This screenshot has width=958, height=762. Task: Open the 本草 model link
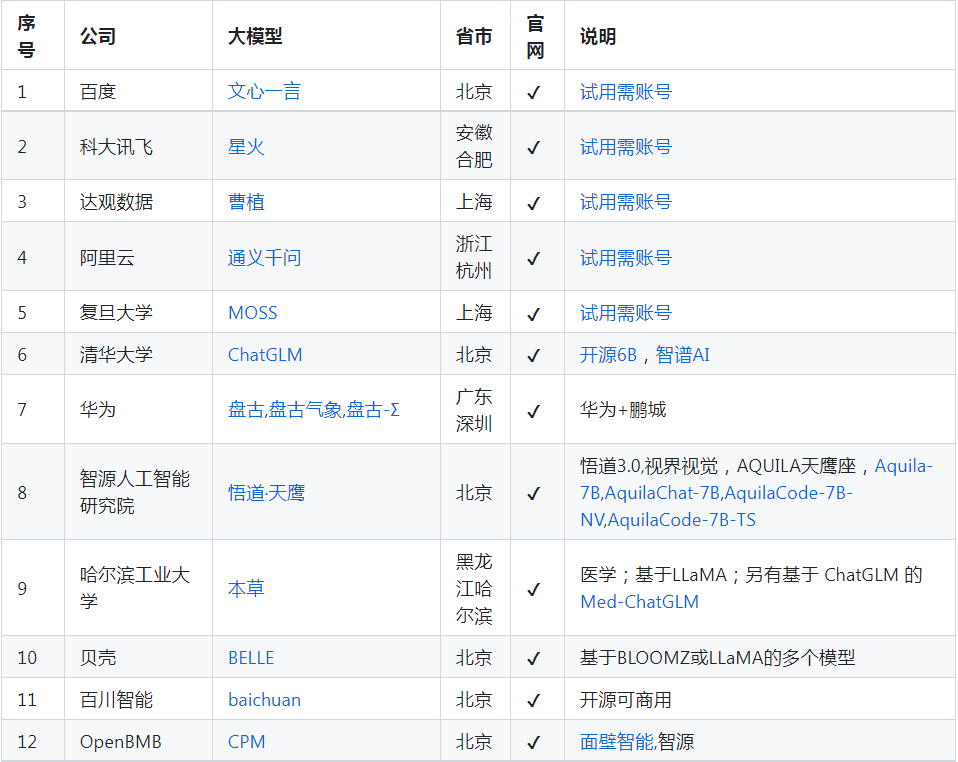click(246, 588)
